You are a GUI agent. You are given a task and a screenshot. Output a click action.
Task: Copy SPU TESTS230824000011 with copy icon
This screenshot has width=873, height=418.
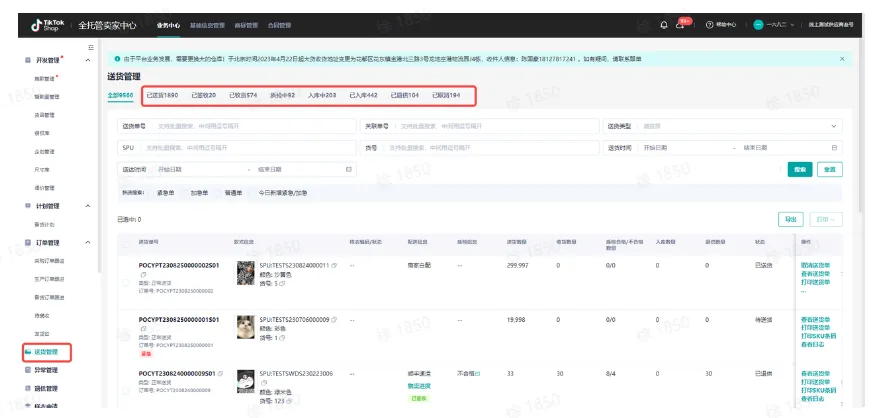[x=334, y=266]
